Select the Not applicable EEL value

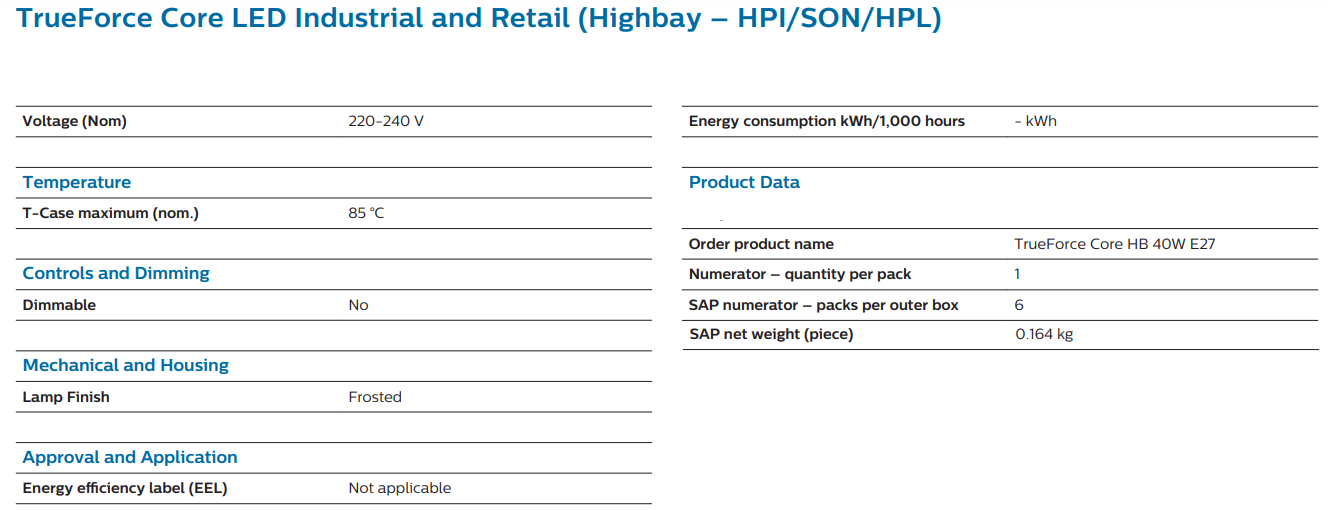coord(400,488)
